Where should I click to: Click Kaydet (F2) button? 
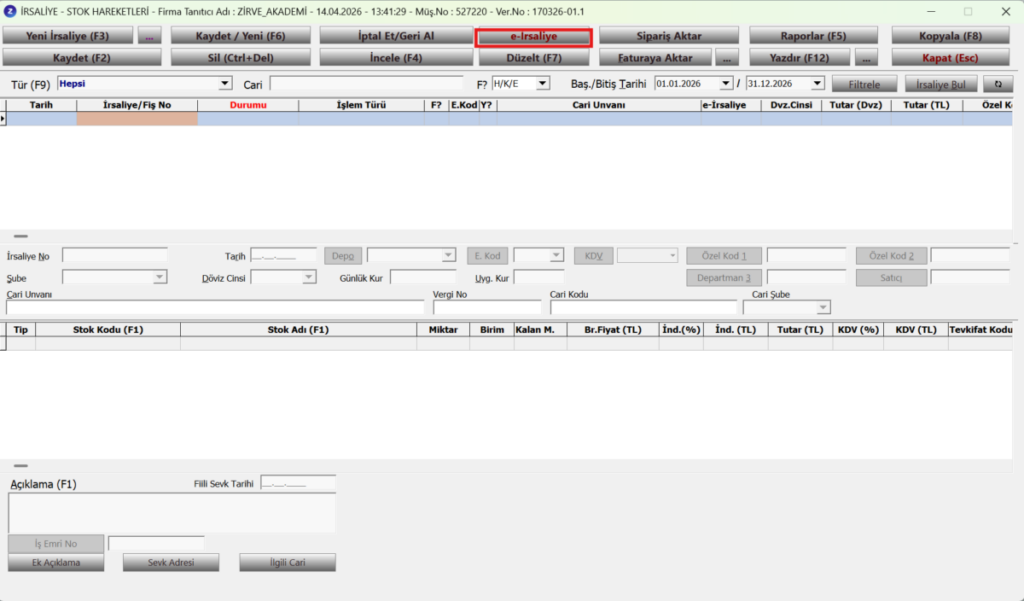click(x=82, y=57)
